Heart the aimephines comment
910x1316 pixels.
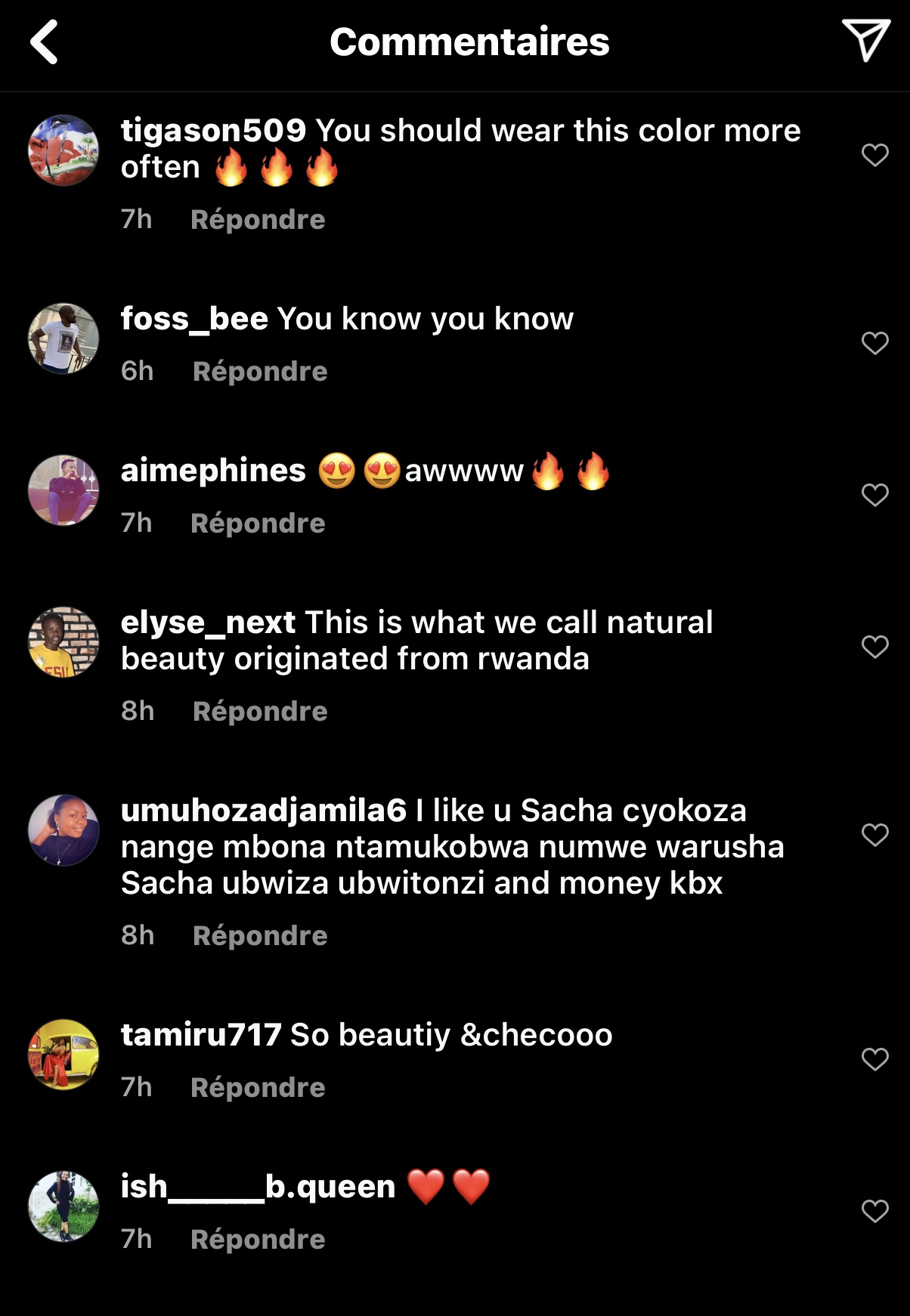[x=874, y=495]
